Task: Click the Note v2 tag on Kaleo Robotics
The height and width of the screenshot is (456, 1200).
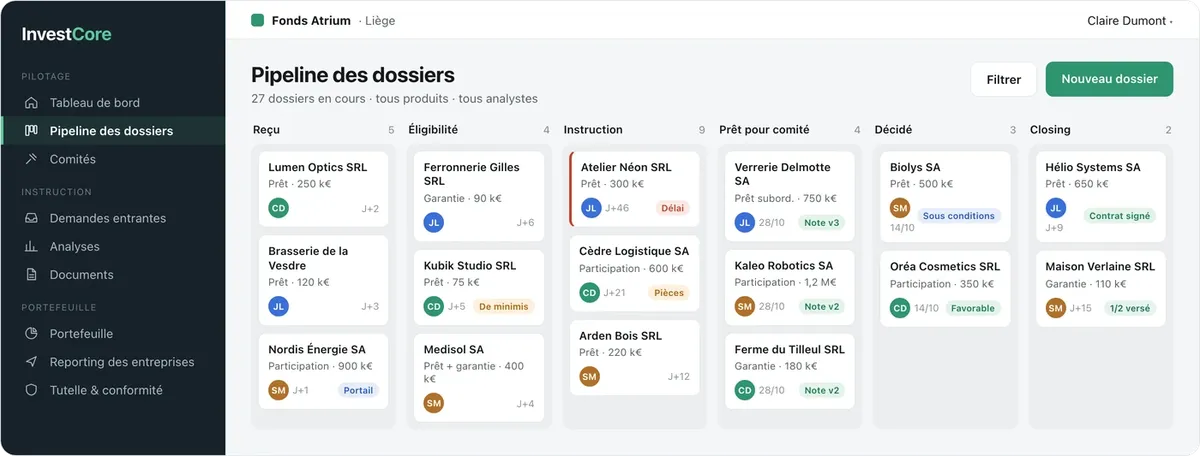Action: pyautogui.click(x=821, y=306)
